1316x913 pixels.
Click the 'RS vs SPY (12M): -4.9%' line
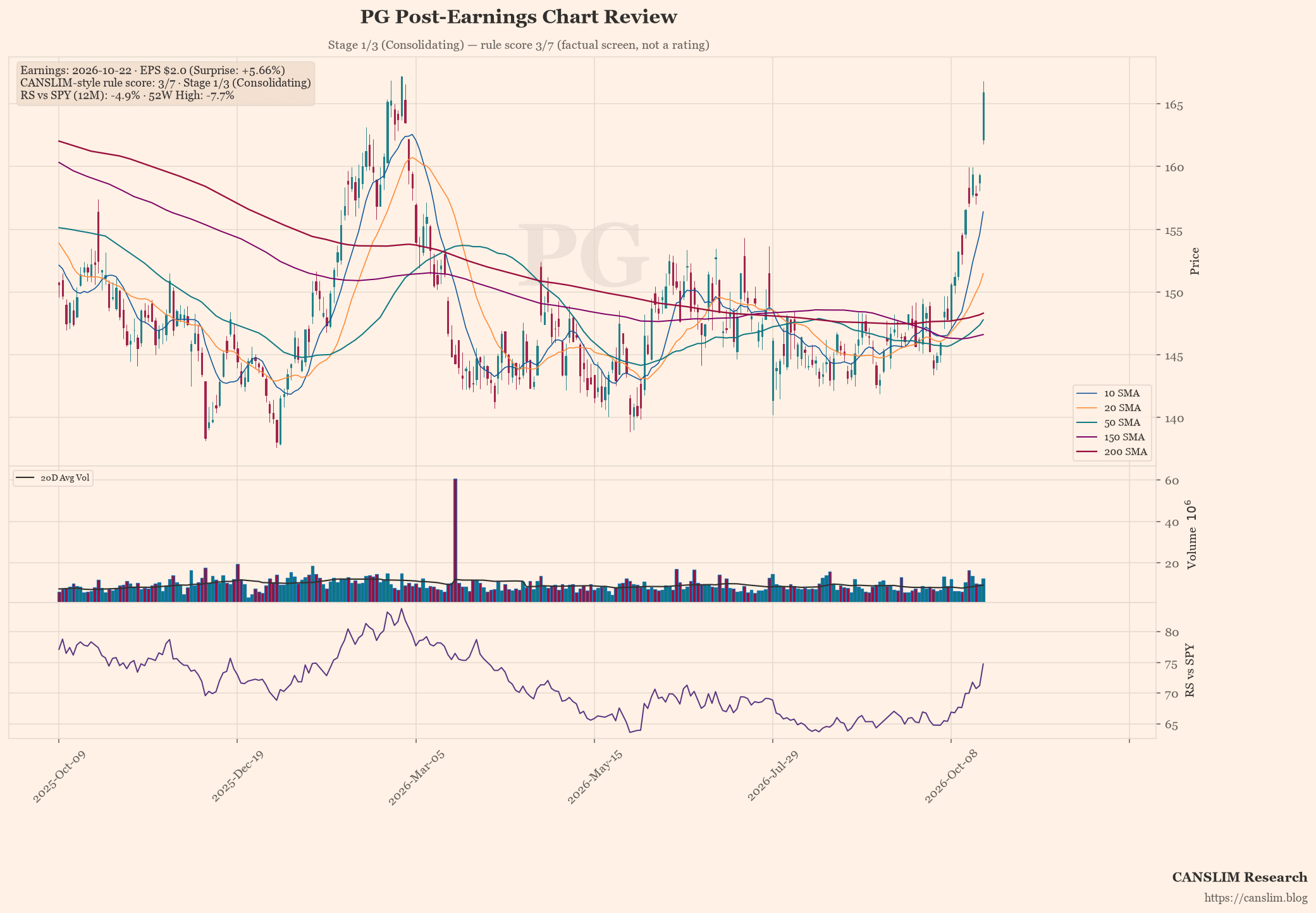pos(127,95)
